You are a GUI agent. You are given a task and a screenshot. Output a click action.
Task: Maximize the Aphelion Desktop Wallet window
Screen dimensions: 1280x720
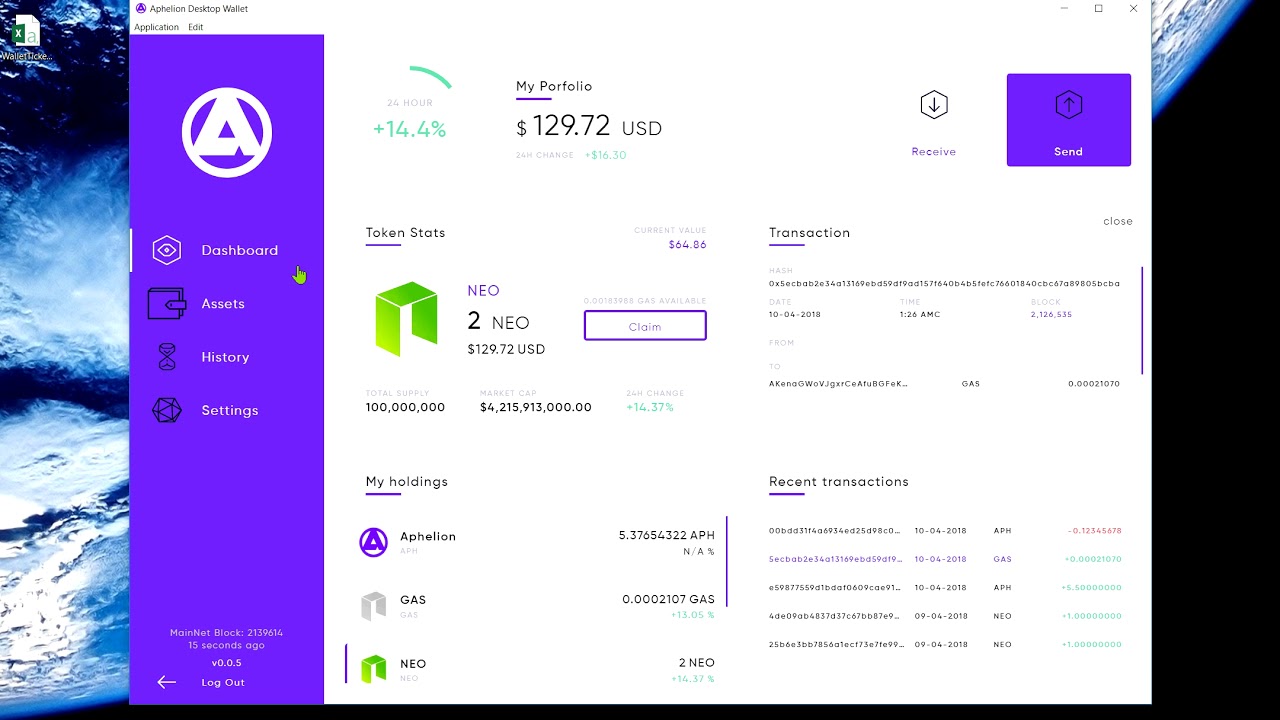(x=1098, y=9)
